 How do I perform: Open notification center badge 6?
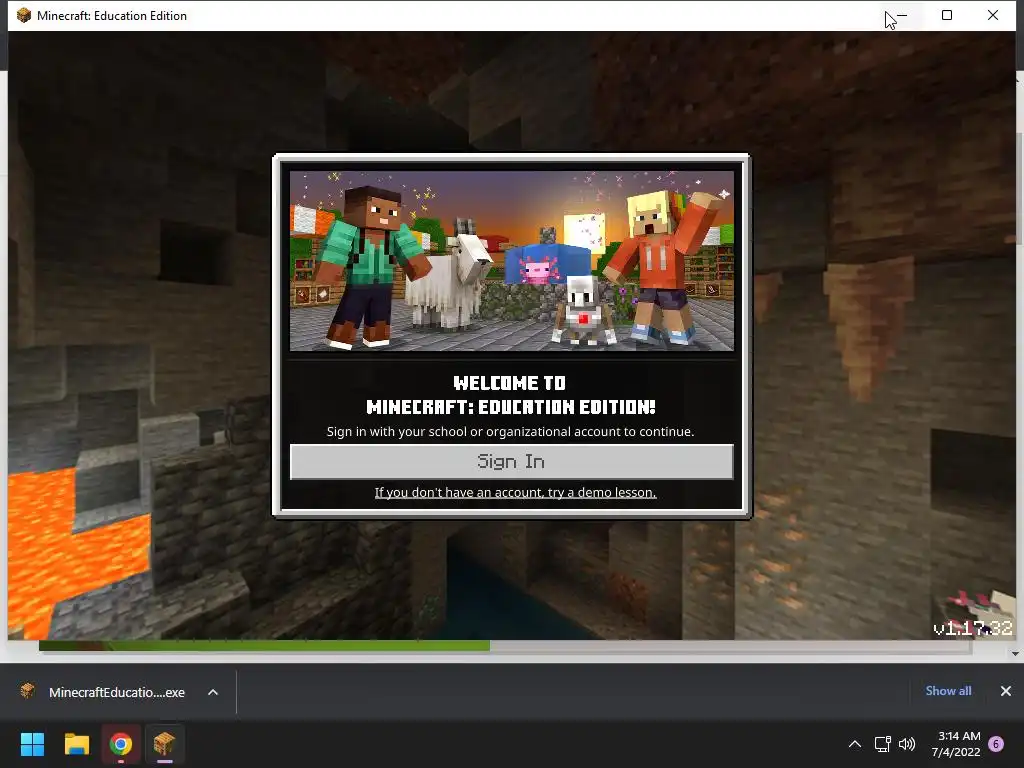coord(996,744)
